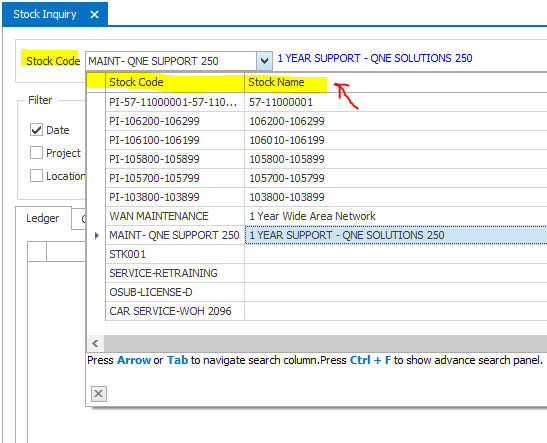
Task: Select row PI-105800-105899
Action: tap(175, 159)
